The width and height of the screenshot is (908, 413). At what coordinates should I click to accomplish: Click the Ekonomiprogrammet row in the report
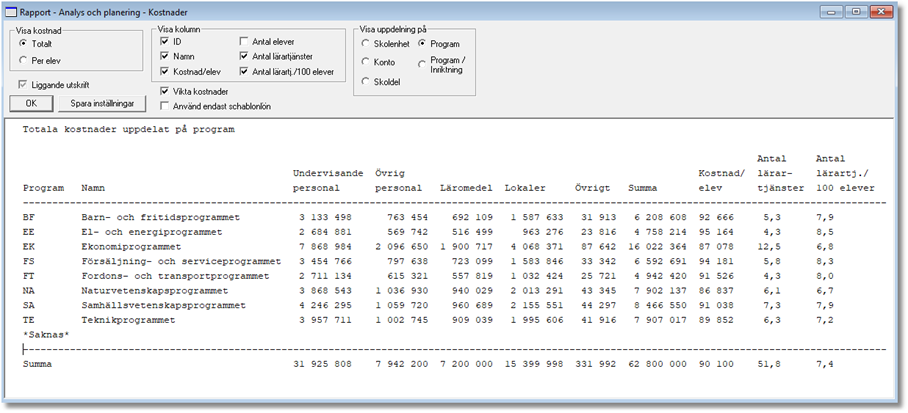coord(131,246)
